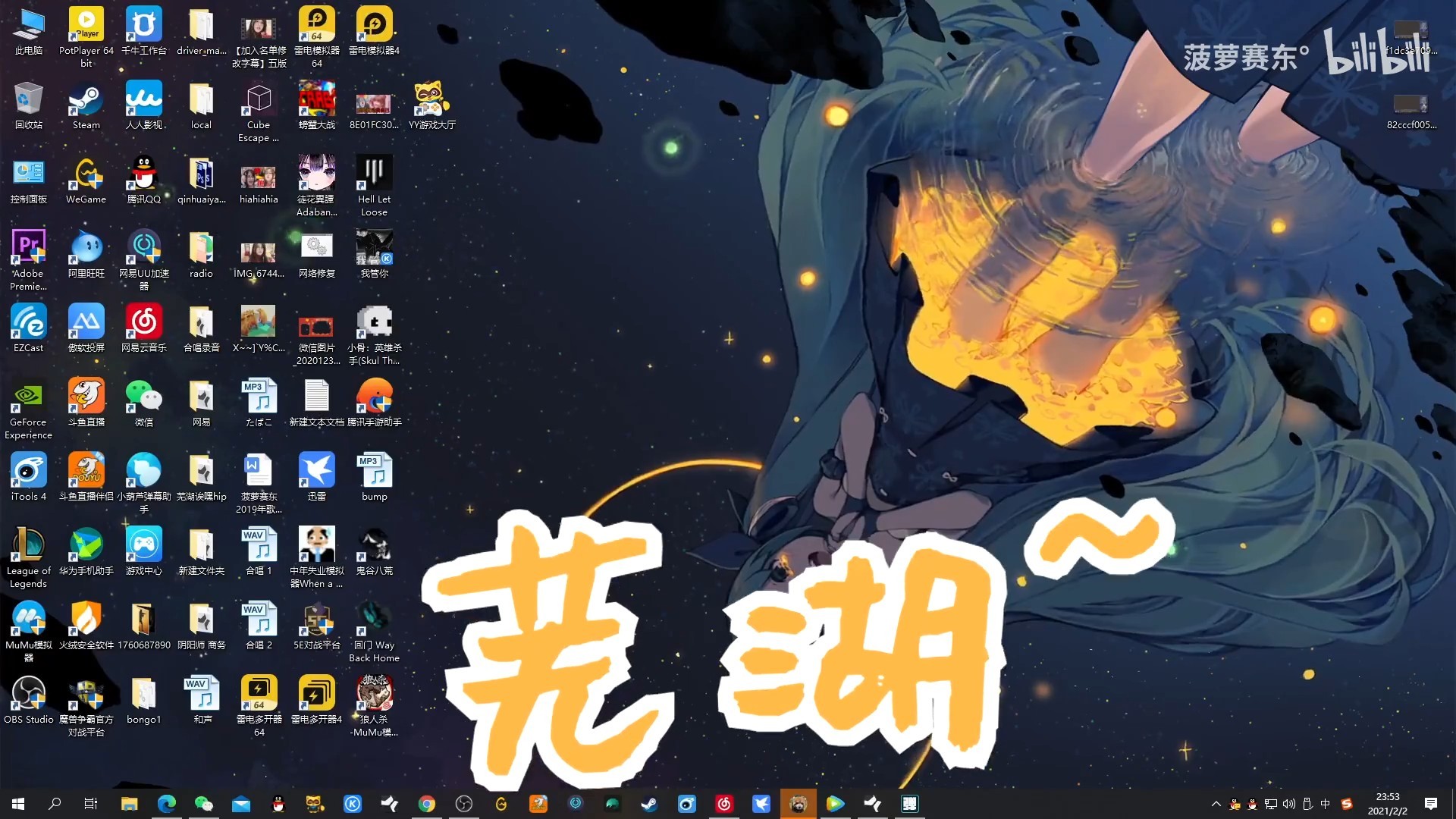Select the bump MP3 file
Screen dimensions: 1456x819
pyautogui.click(x=375, y=476)
